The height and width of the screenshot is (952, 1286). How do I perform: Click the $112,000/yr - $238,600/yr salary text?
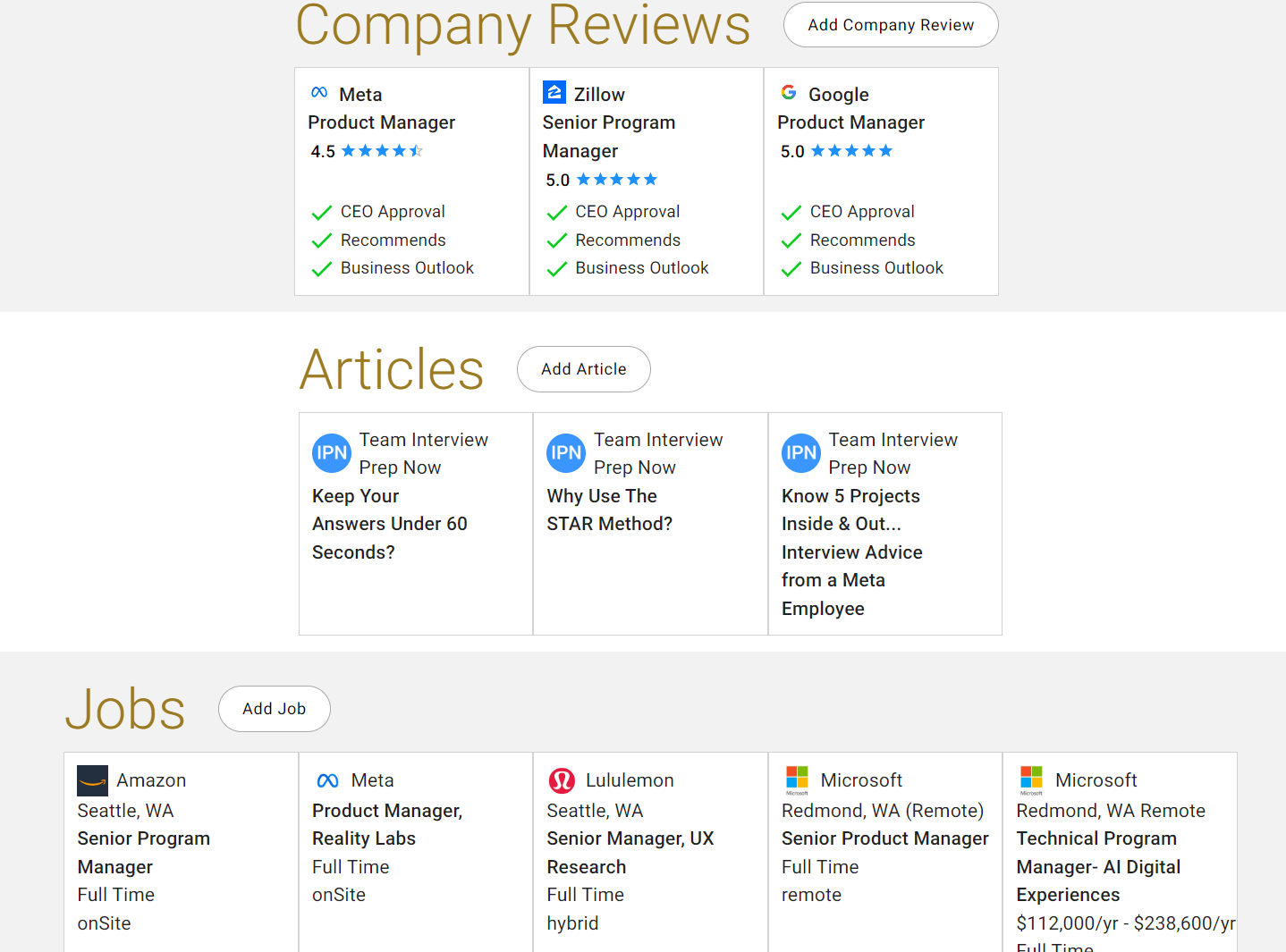coord(1126,923)
